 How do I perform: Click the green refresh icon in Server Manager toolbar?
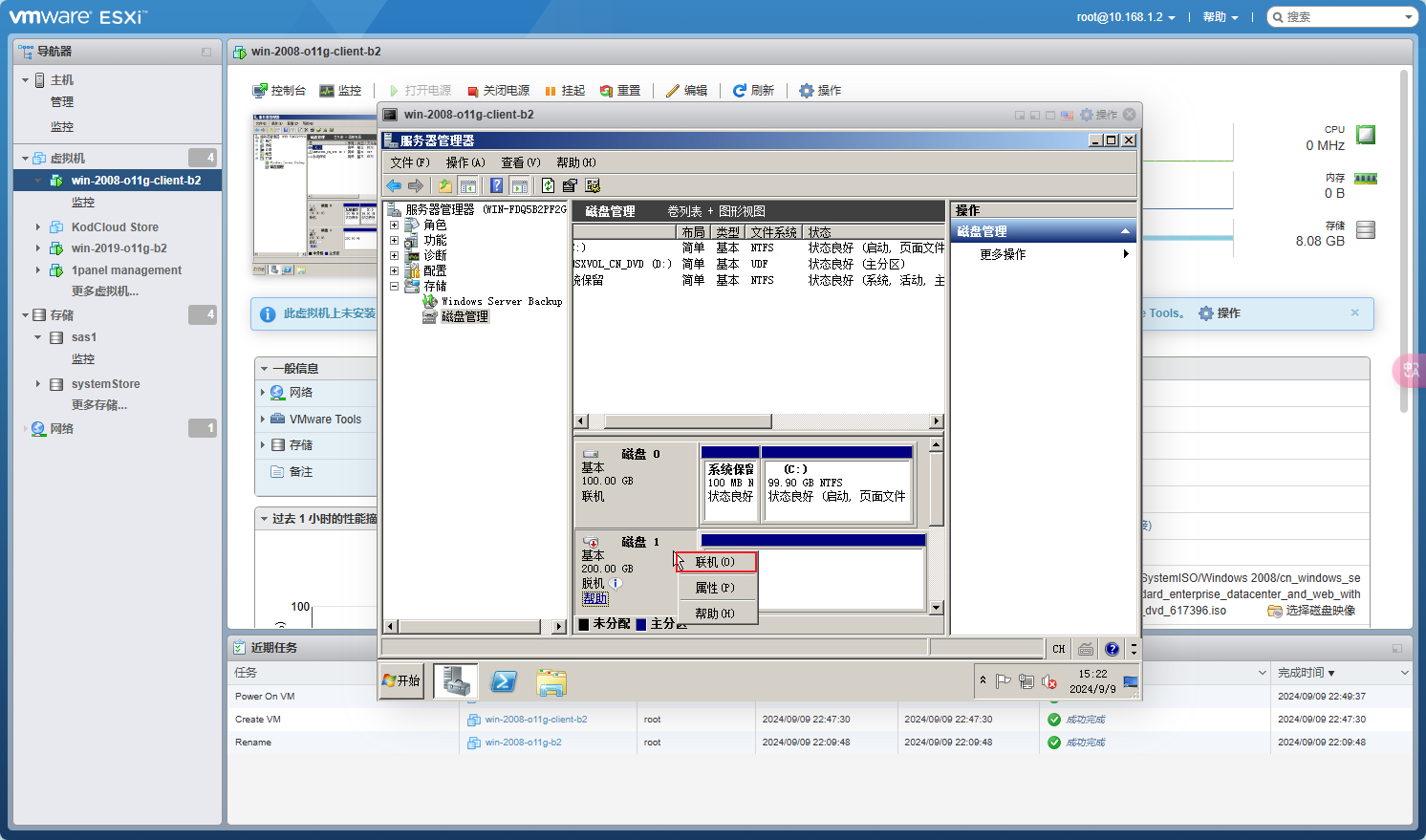click(x=548, y=185)
